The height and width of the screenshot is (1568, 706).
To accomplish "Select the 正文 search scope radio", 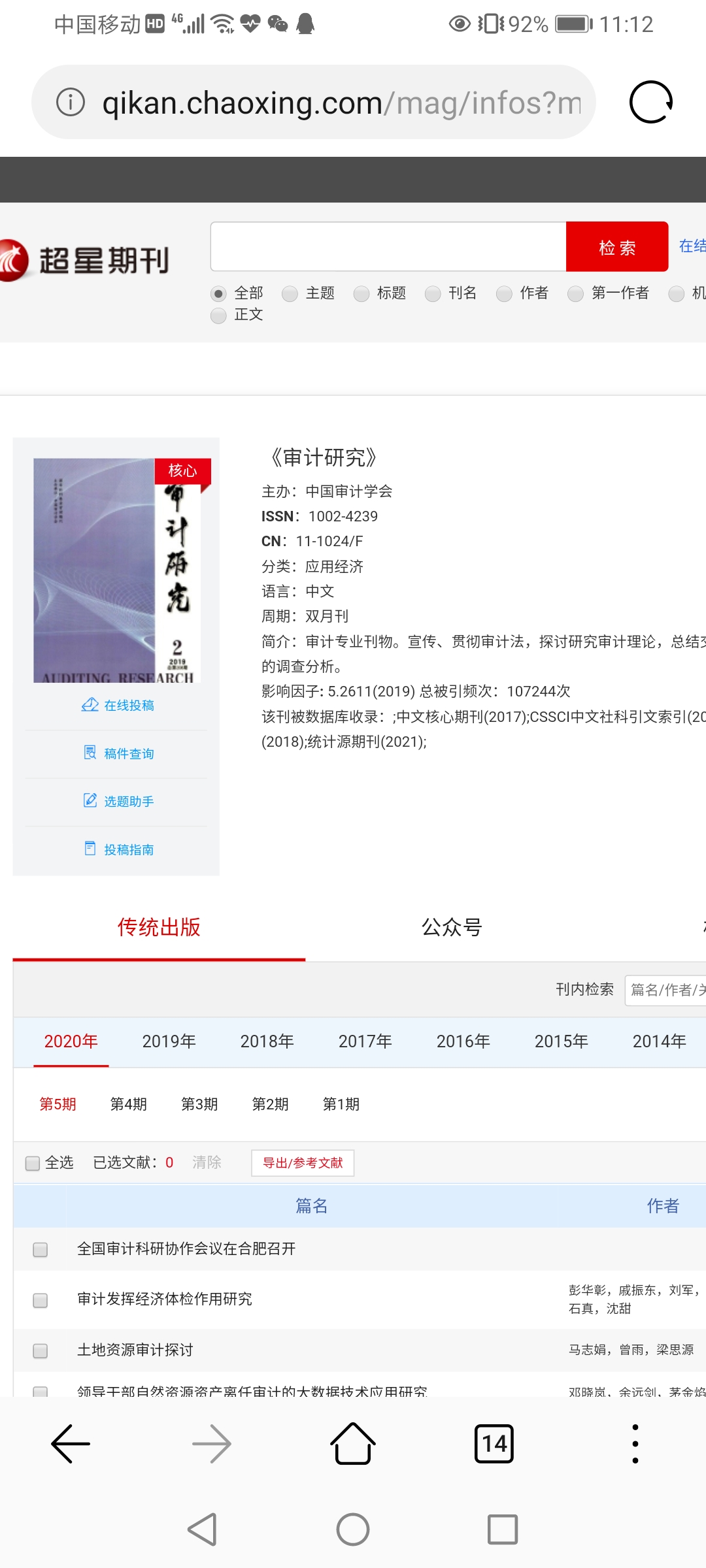I will coord(218,316).
